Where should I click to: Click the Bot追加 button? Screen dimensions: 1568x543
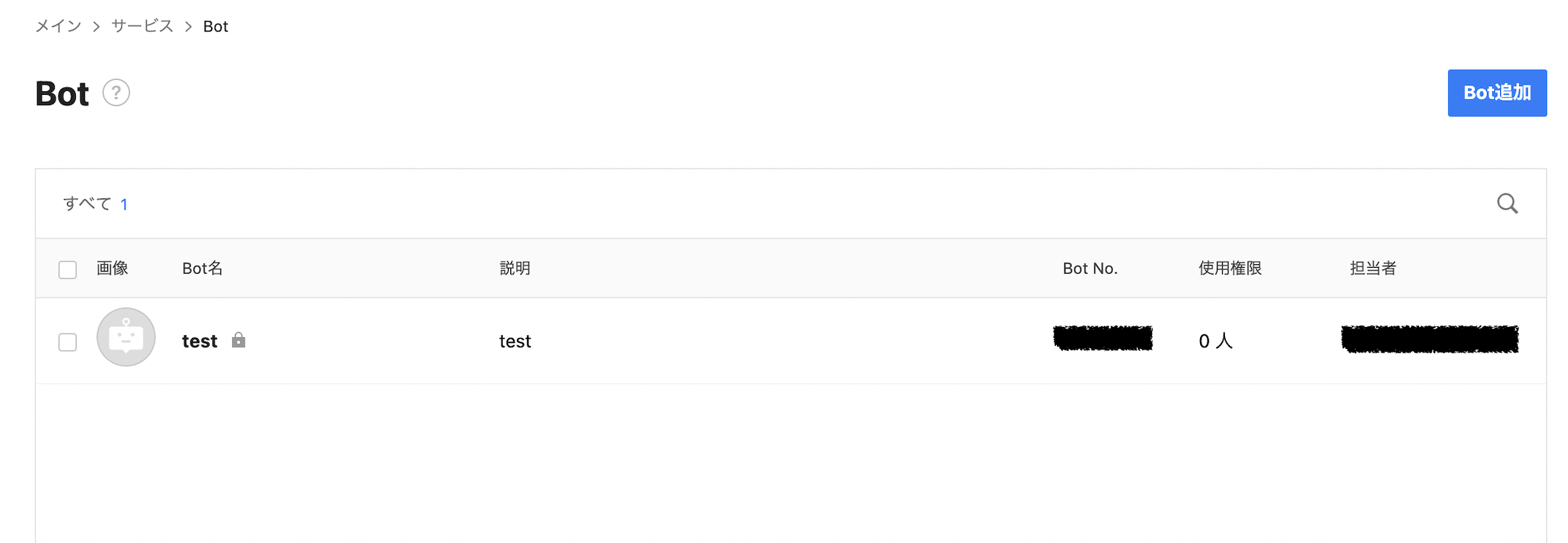[1496, 93]
